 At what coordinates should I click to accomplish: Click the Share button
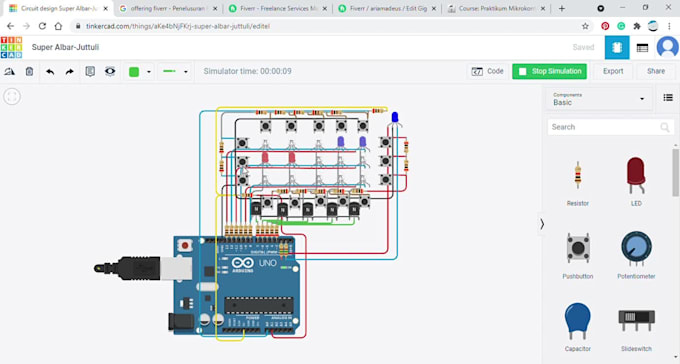656,71
